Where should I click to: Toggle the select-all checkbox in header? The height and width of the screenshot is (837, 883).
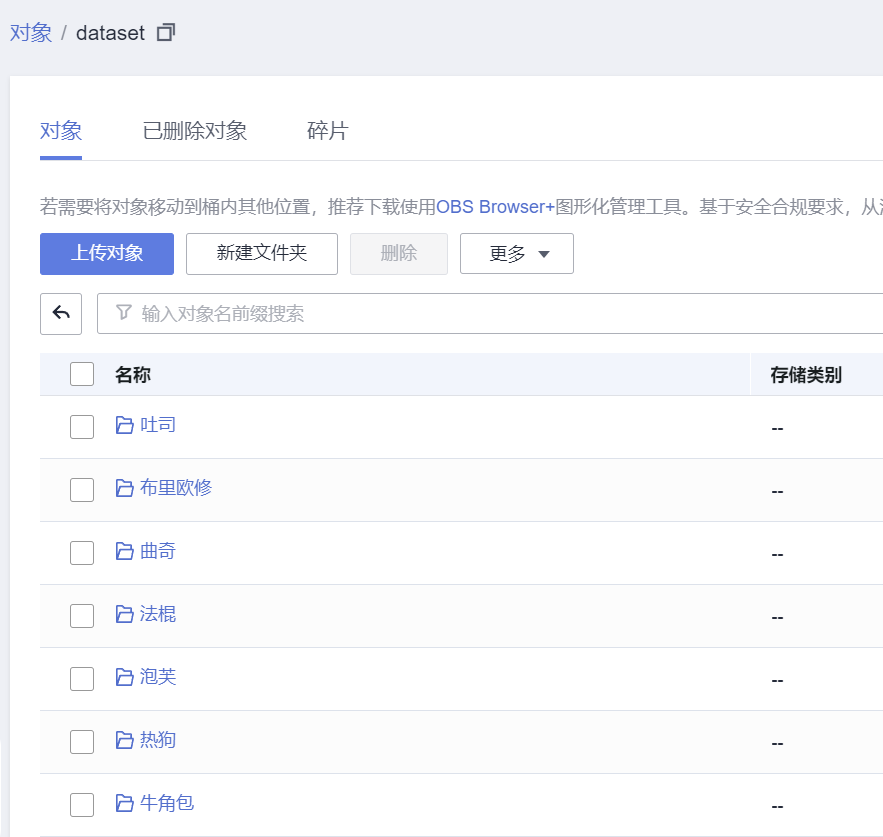click(82, 375)
